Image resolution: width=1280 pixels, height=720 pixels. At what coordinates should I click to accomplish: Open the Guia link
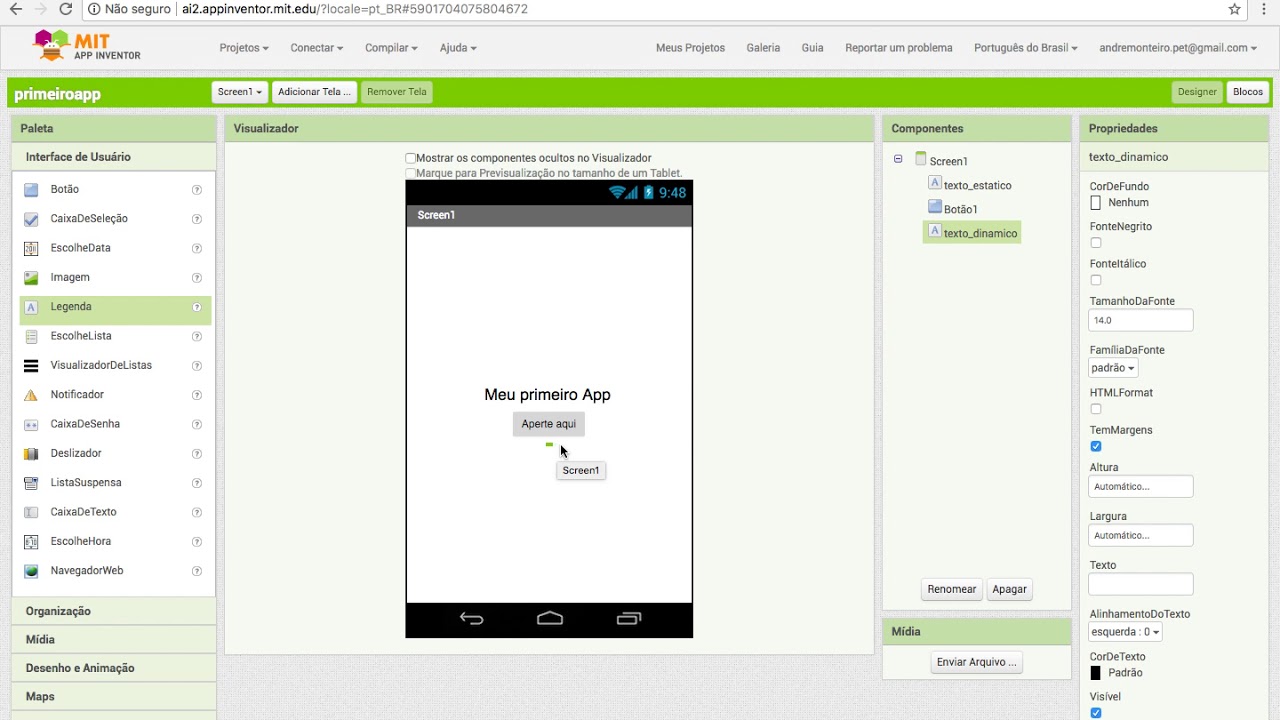point(812,48)
